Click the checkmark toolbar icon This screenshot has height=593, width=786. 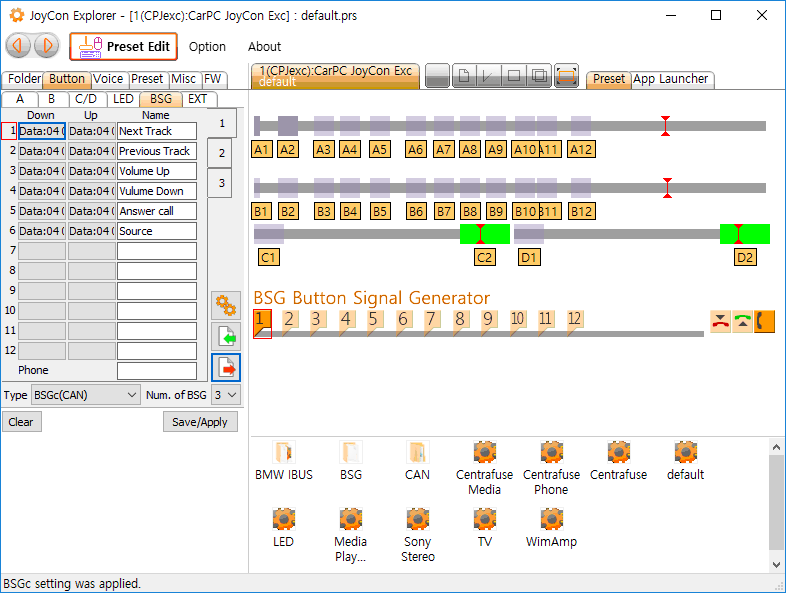pyautogui.click(x=488, y=76)
